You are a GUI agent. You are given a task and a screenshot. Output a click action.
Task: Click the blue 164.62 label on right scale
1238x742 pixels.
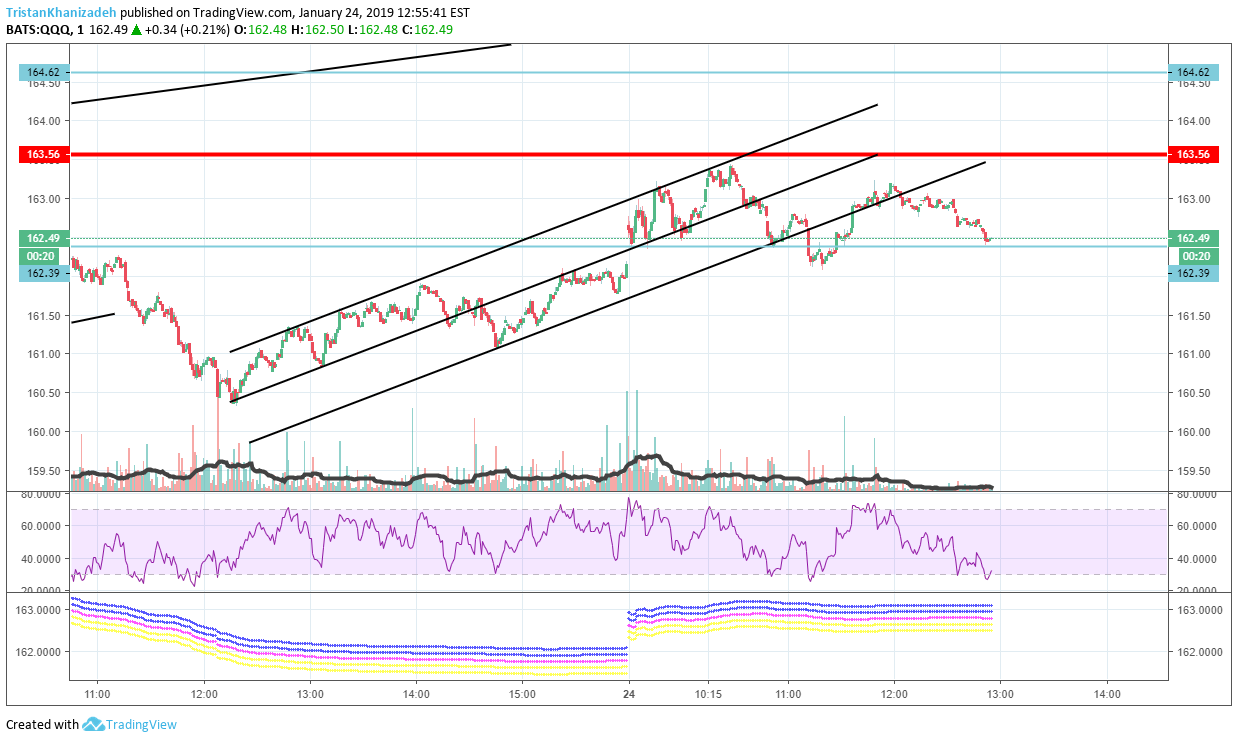[x=1194, y=72]
